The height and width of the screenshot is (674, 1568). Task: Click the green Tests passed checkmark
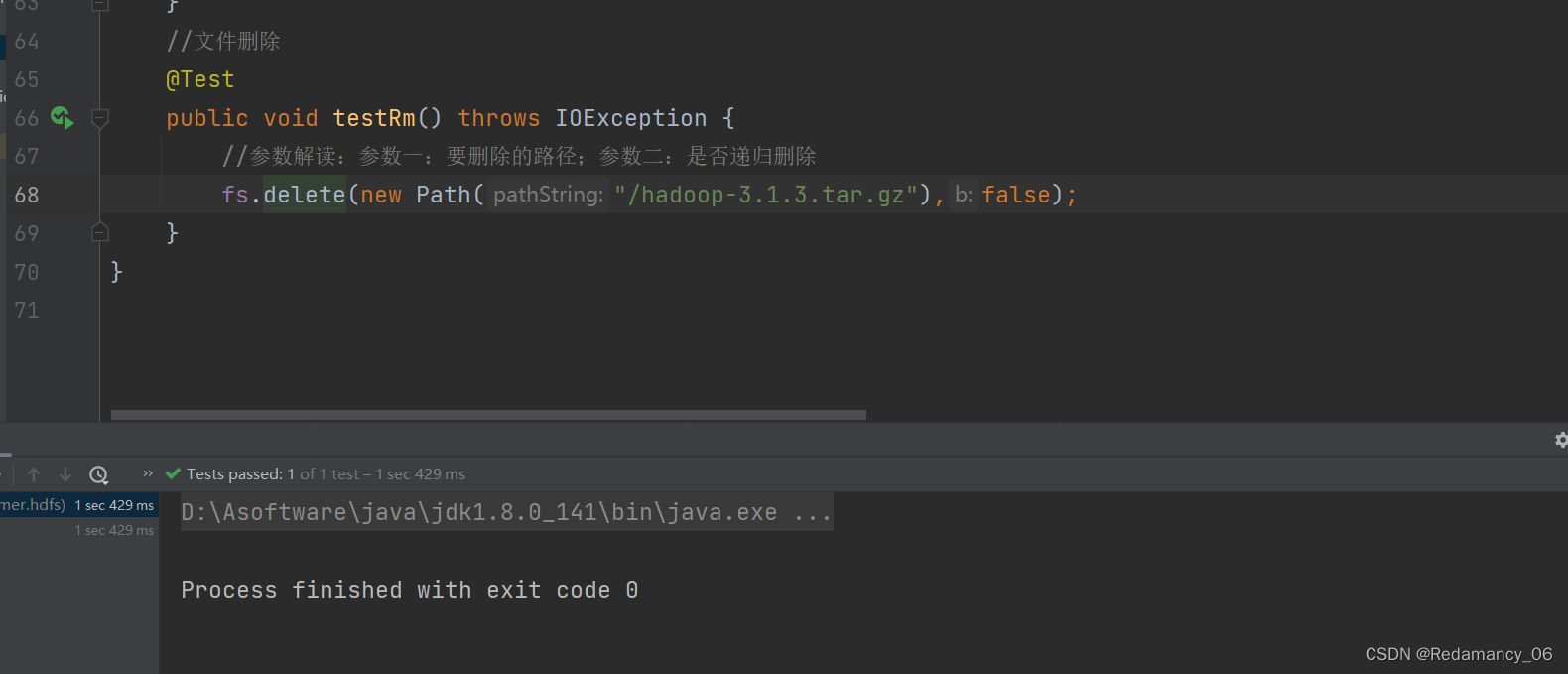coord(173,473)
